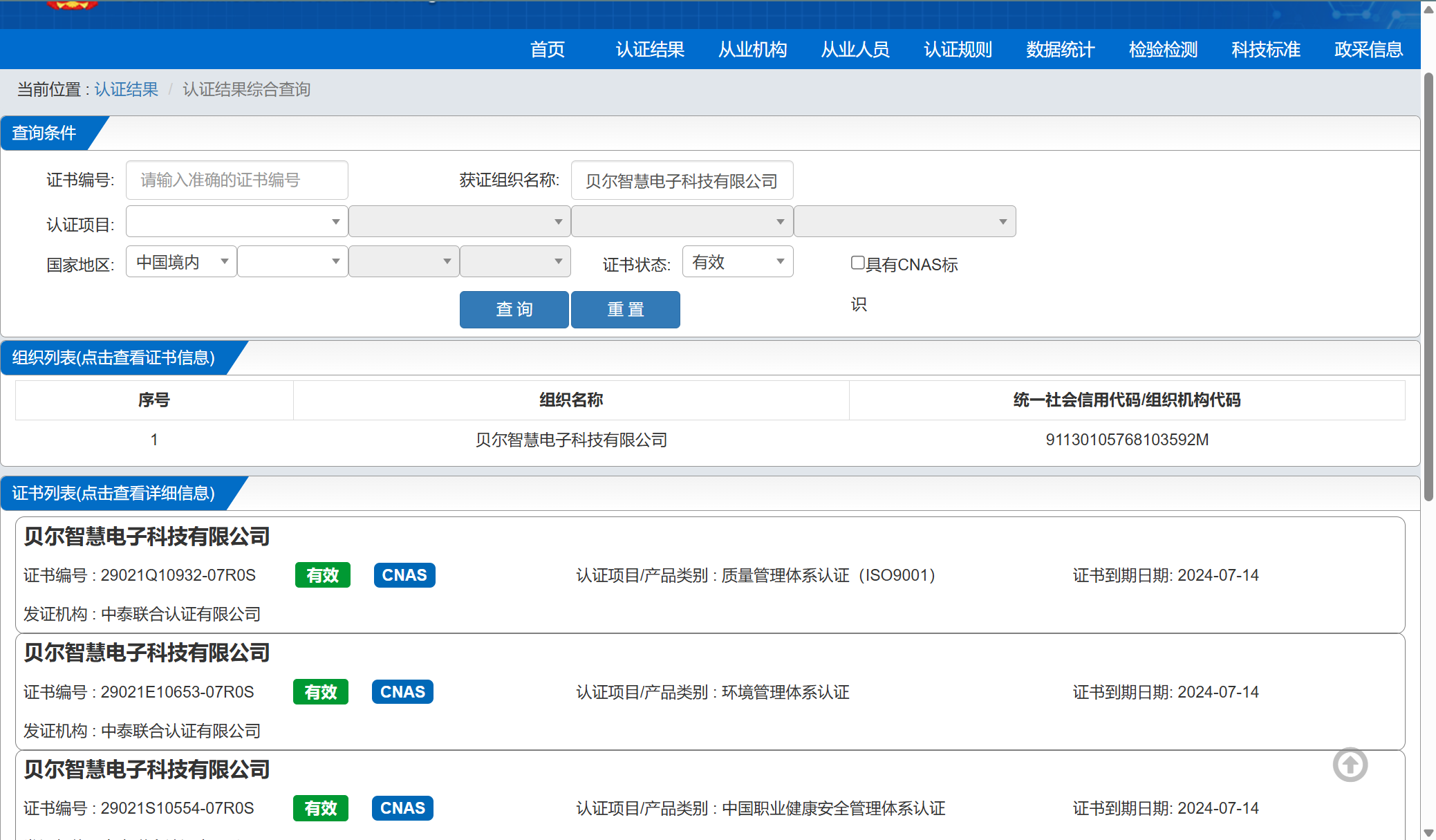Open the second 认证项目 dropdown
Image resolution: width=1436 pixels, height=840 pixels.
pyautogui.click(x=460, y=221)
